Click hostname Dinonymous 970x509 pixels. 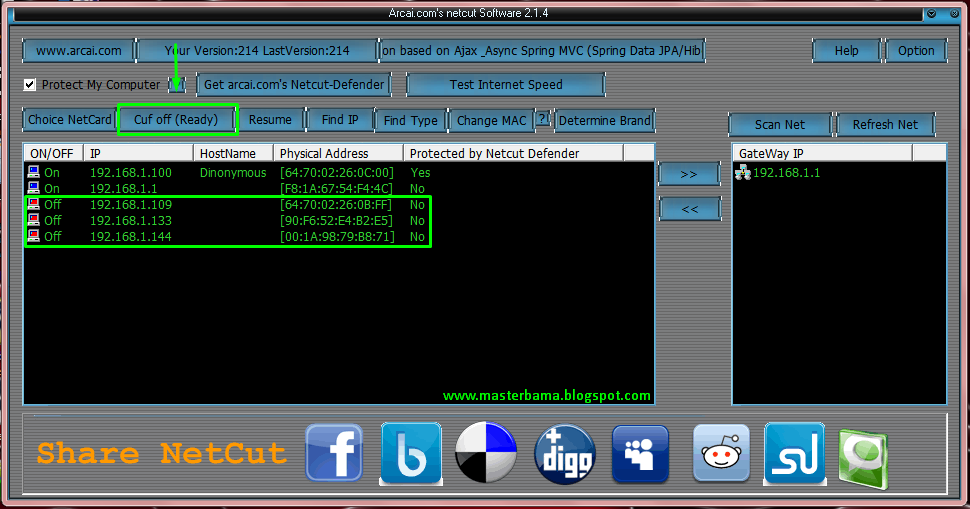point(233,173)
